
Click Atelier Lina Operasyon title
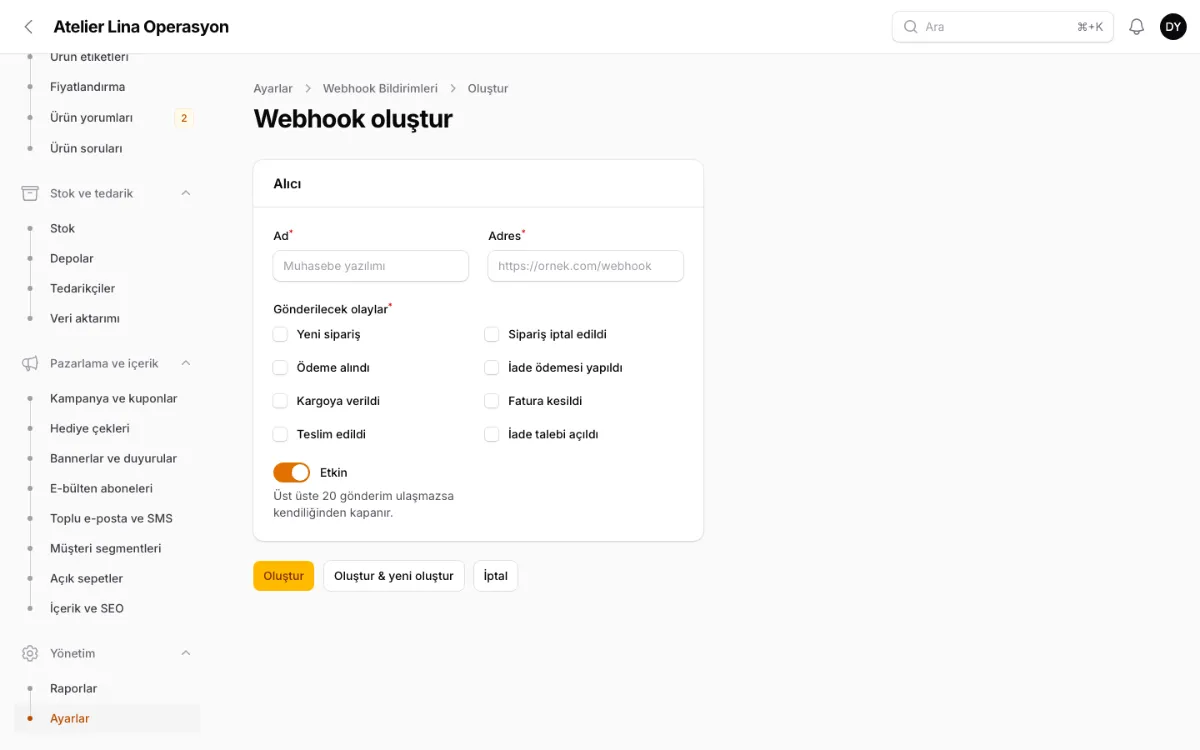click(141, 27)
